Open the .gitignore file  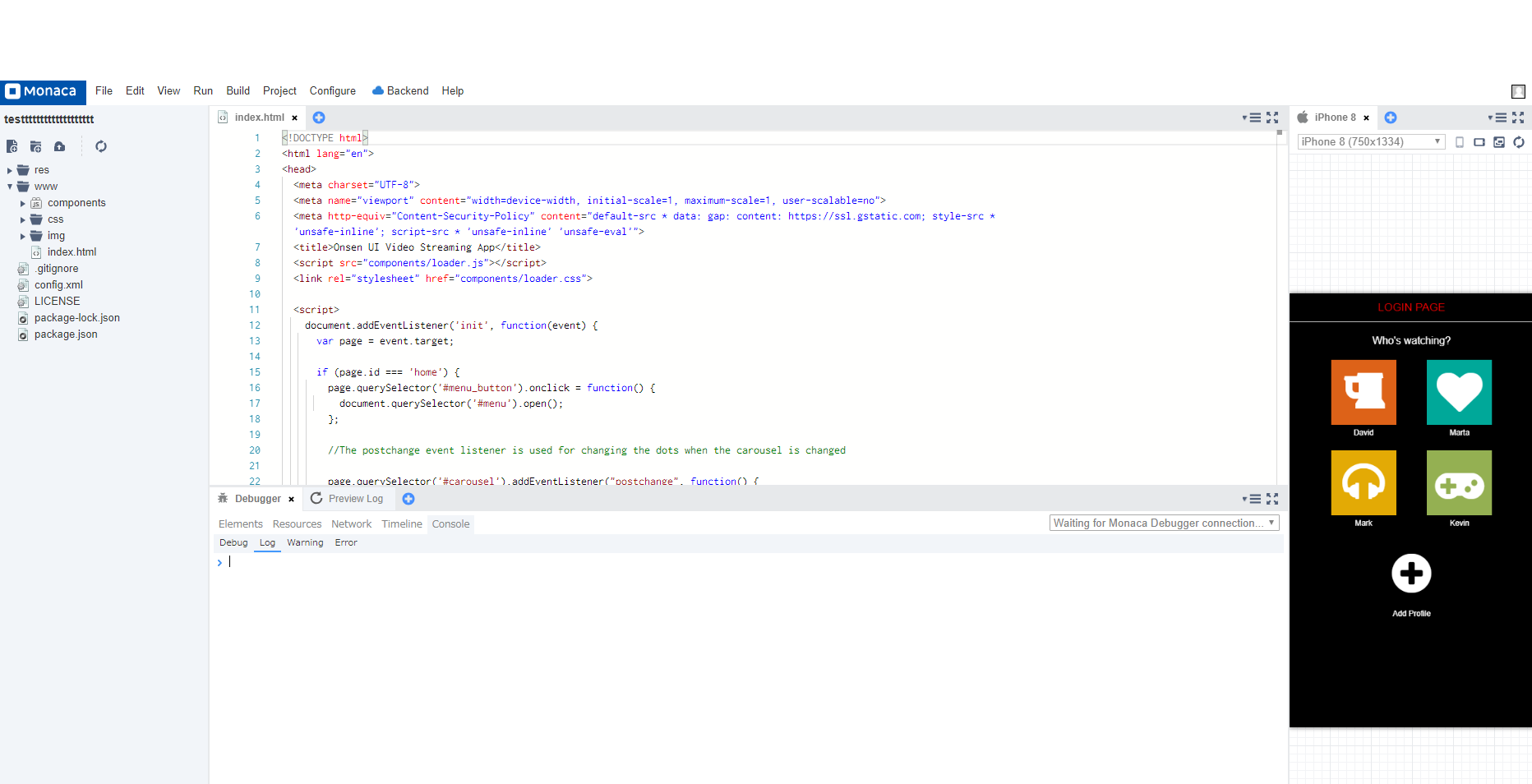coord(57,269)
